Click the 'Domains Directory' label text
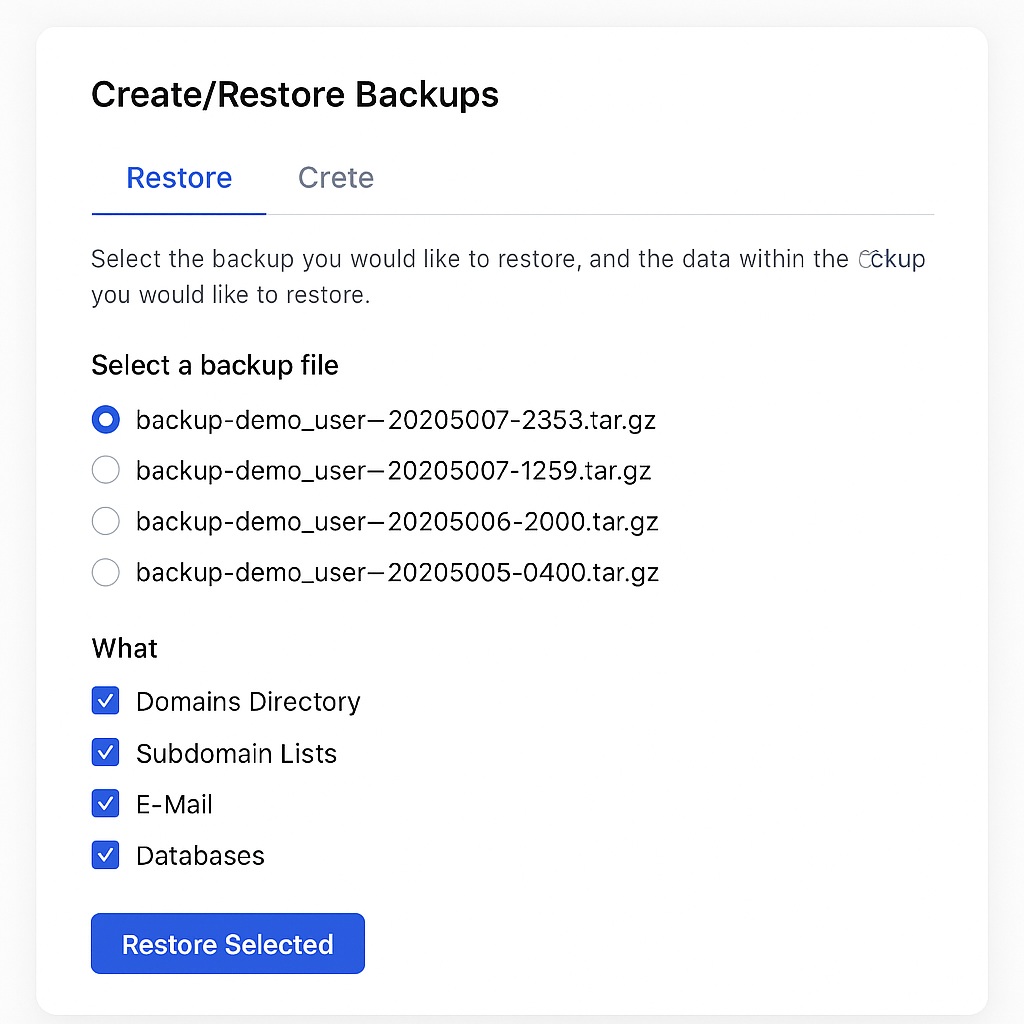This screenshot has height=1024, width=1024. (x=248, y=702)
